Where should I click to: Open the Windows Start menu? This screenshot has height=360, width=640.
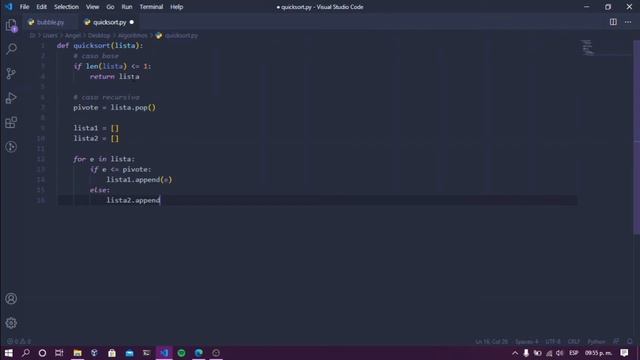(x=9, y=353)
